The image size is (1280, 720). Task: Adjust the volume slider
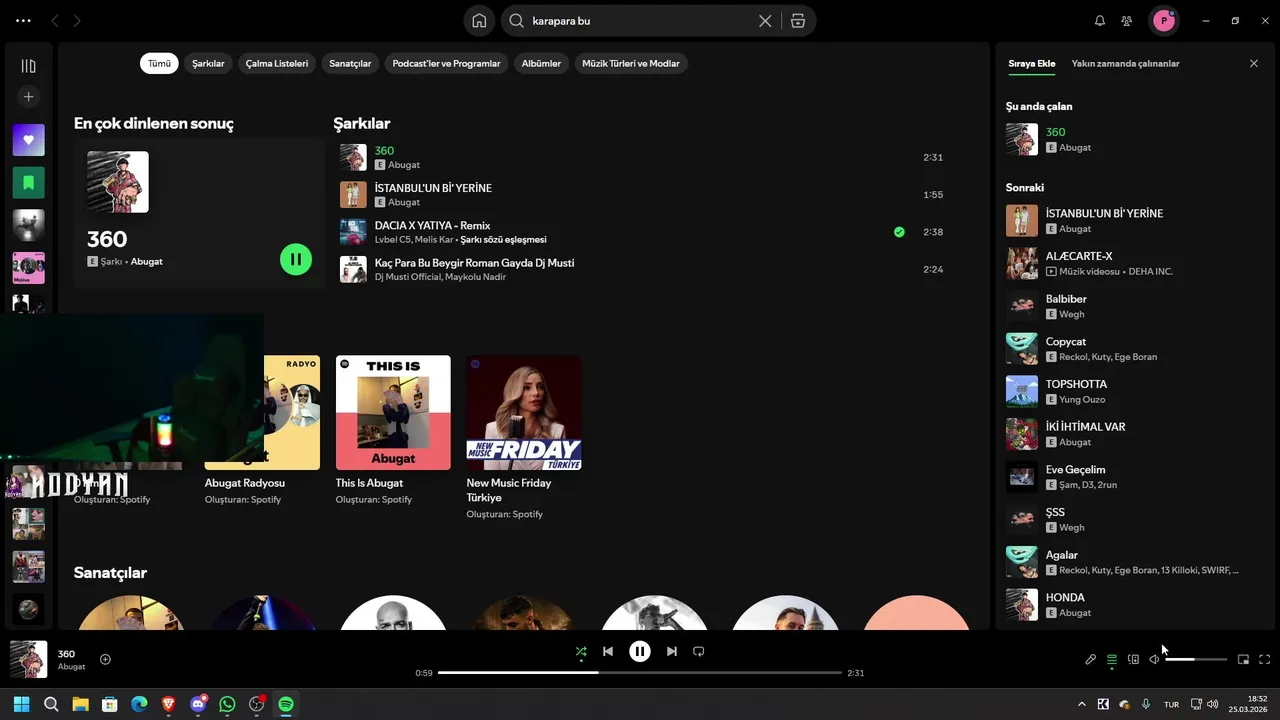pyautogui.click(x=1196, y=659)
